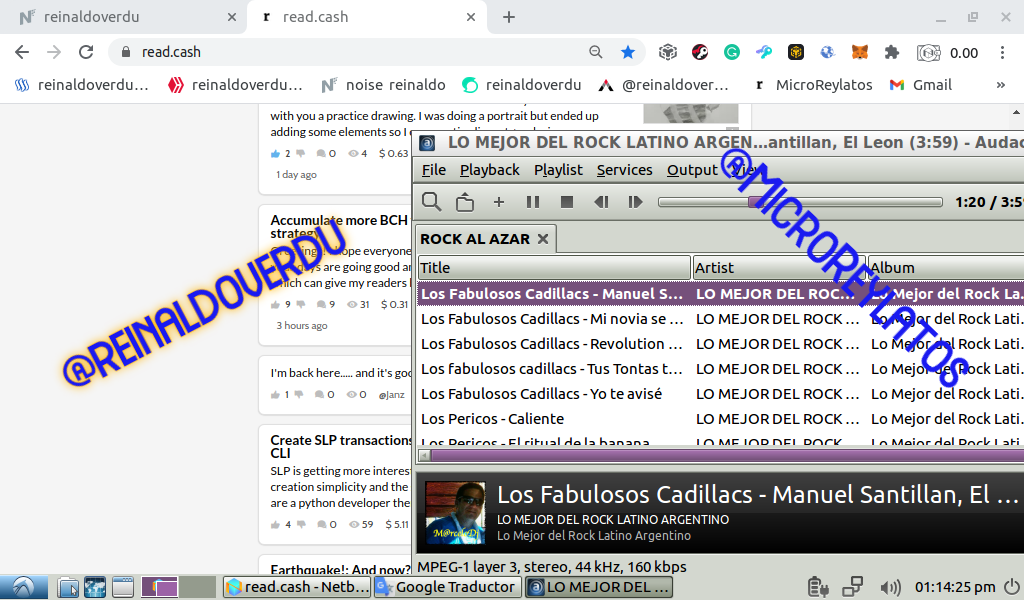The height and width of the screenshot is (600, 1024).
Task: Open the Chrome three-dot menu
Action: [x=1002, y=52]
